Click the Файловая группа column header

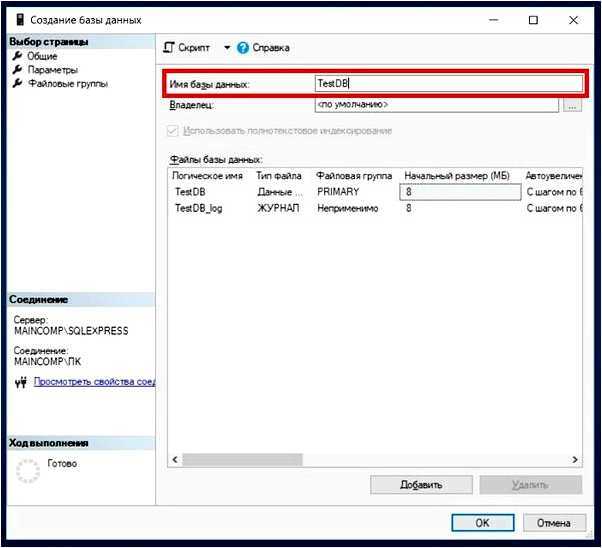click(x=354, y=176)
